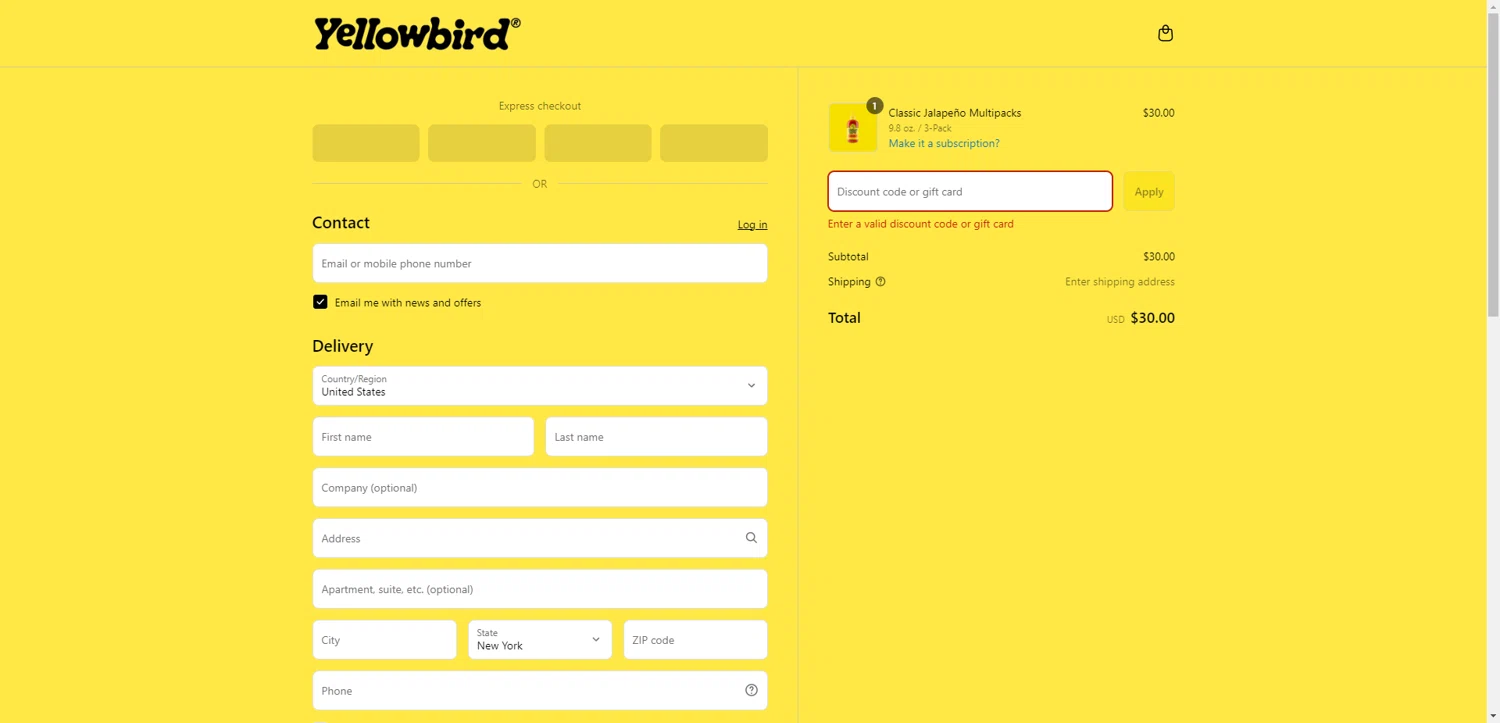Click the 9.8 oz. / 3-Pack variant text
This screenshot has width=1500, height=723.
click(920, 128)
